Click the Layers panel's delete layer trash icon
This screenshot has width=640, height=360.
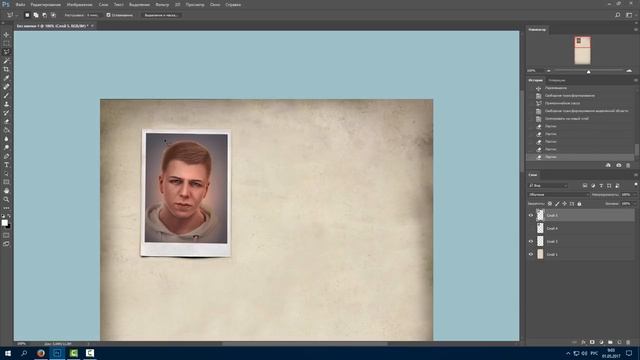coord(628,342)
